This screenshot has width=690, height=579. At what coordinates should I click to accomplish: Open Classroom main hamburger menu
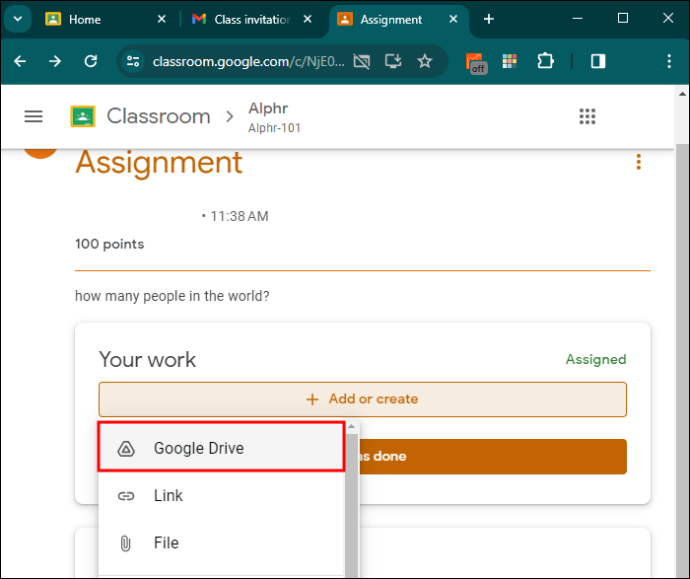[x=33, y=117]
